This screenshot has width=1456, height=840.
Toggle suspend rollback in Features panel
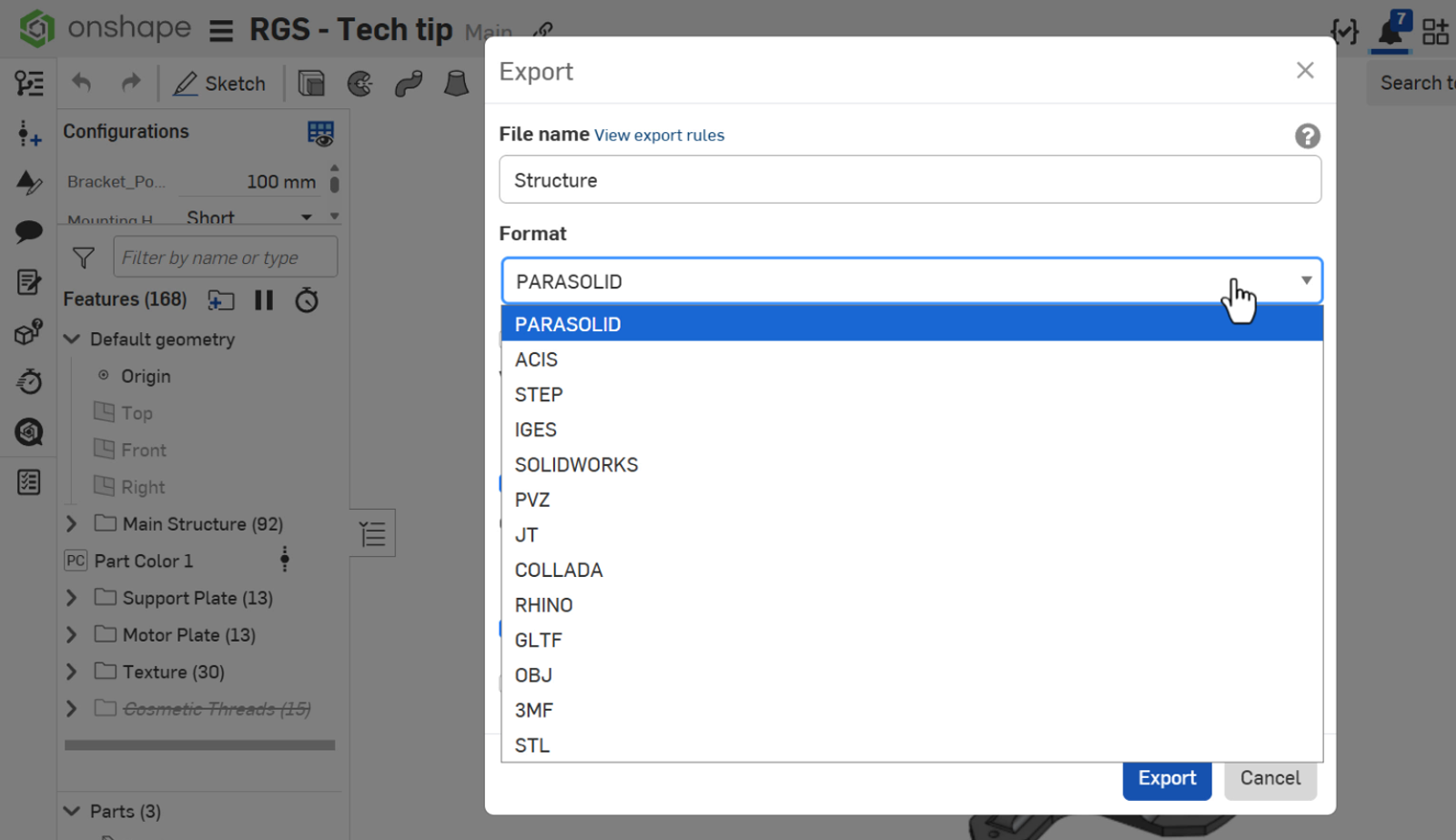pyautogui.click(x=264, y=300)
